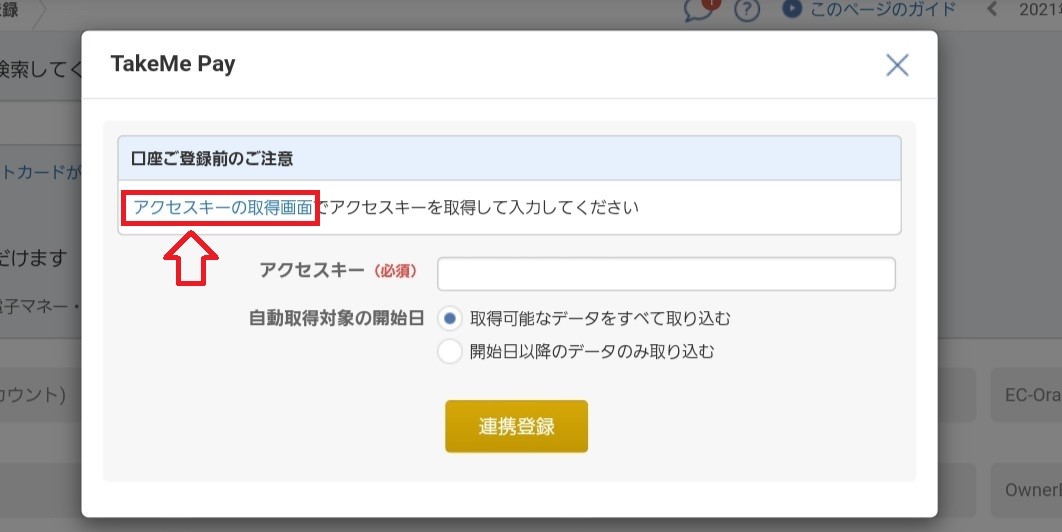Click the 連携登録 button
1062x532 pixels.
coord(516,426)
